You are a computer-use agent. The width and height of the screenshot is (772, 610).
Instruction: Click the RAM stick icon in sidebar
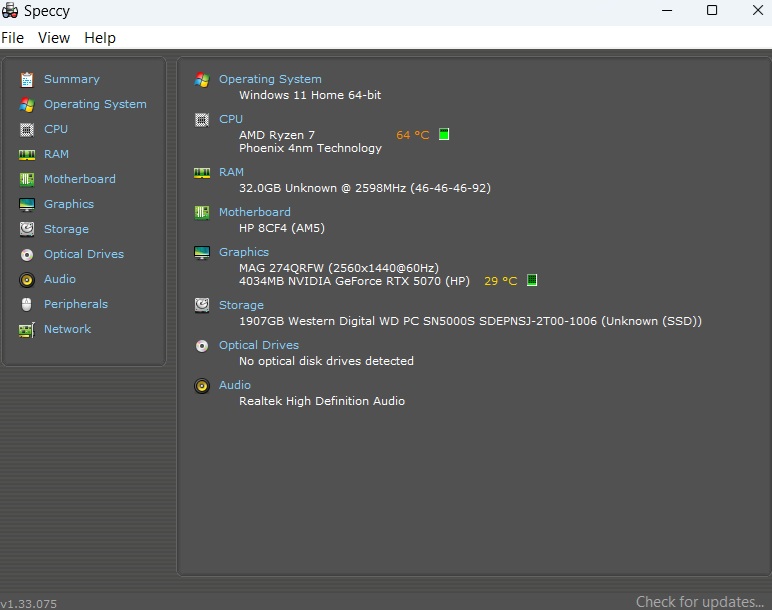pos(27,155)
